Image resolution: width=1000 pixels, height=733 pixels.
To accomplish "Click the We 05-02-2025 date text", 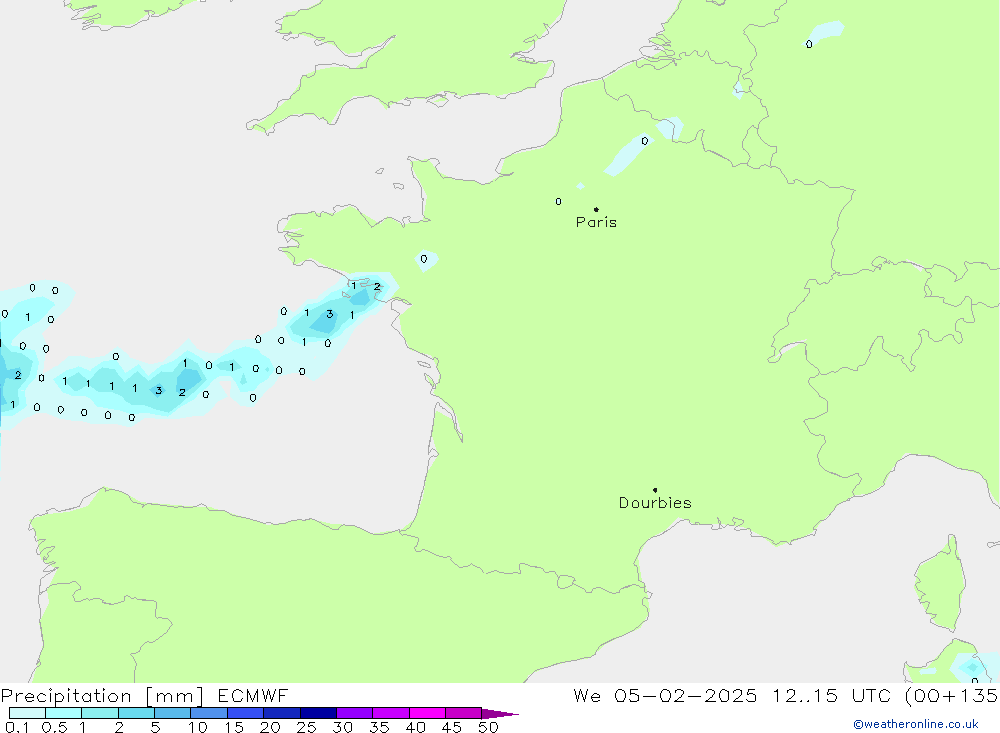I will coord(665,695).
